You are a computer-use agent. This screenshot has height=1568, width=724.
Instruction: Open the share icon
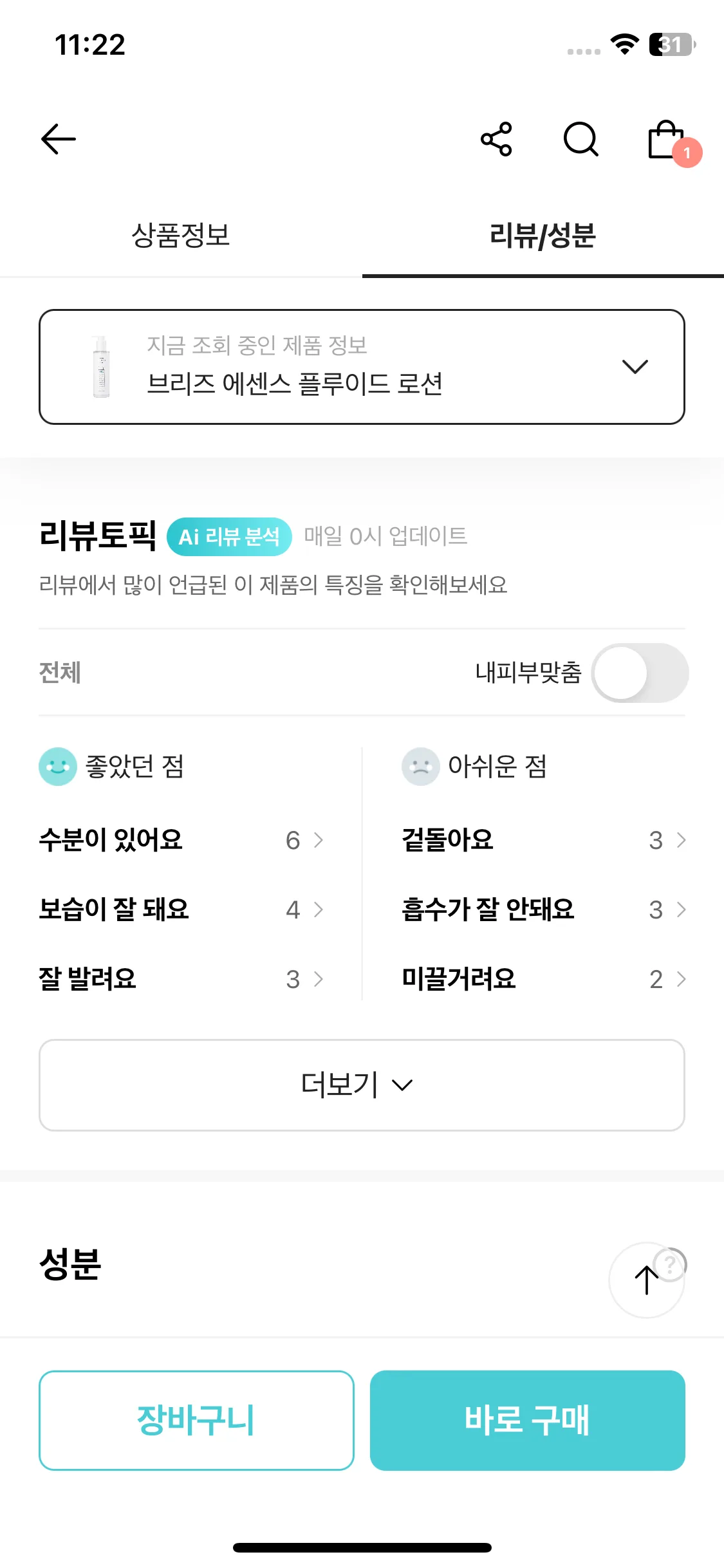click(x=496, y=139)
